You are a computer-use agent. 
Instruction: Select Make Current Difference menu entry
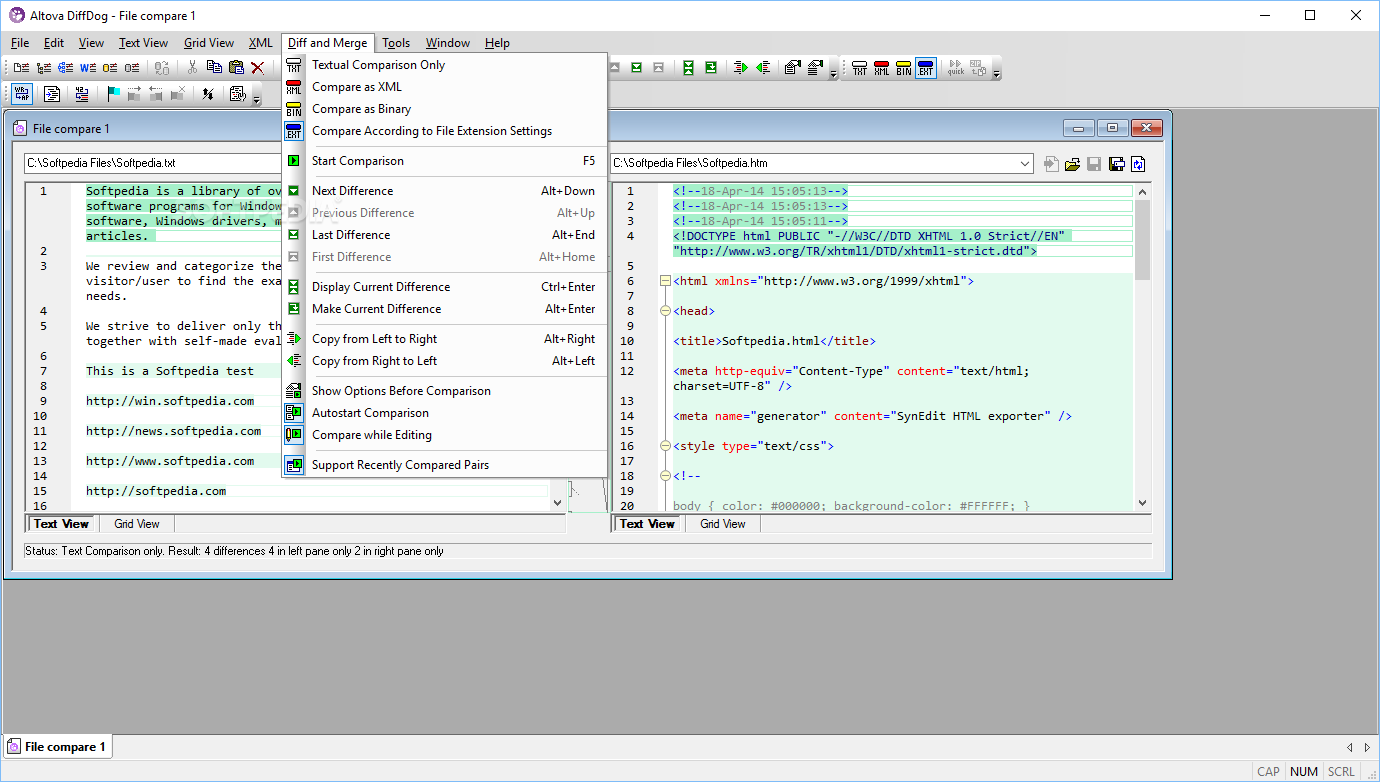tap(445, 309)
